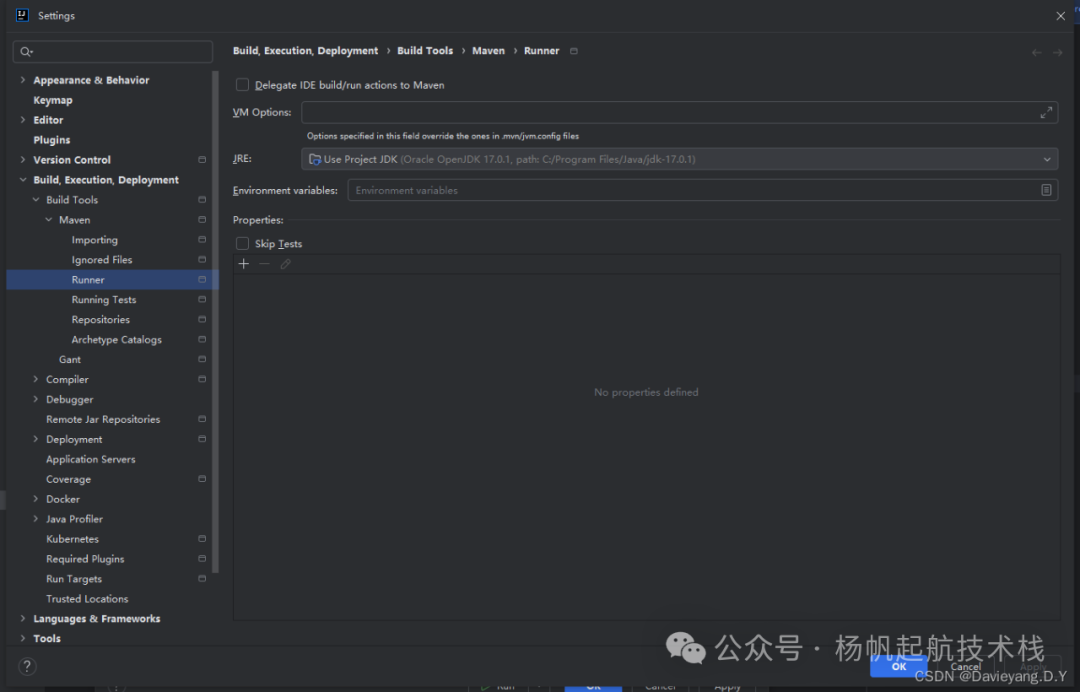Screen dimensions: 1080x692
Task: Click the edit property pencil icon
Action: click(x=285, y=264)
